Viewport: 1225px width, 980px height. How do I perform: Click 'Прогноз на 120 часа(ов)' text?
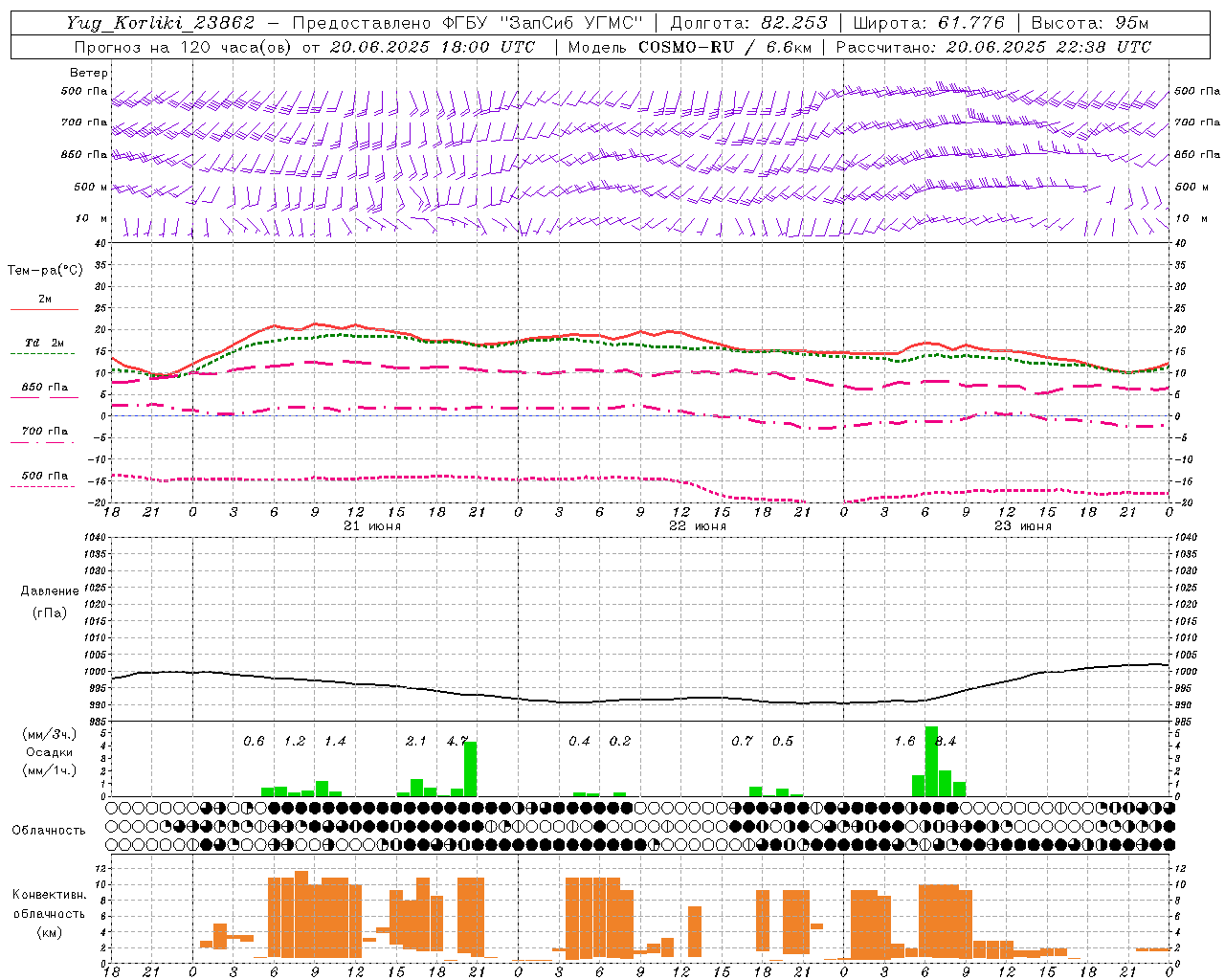pyautogui.click(x=184, y=47)
